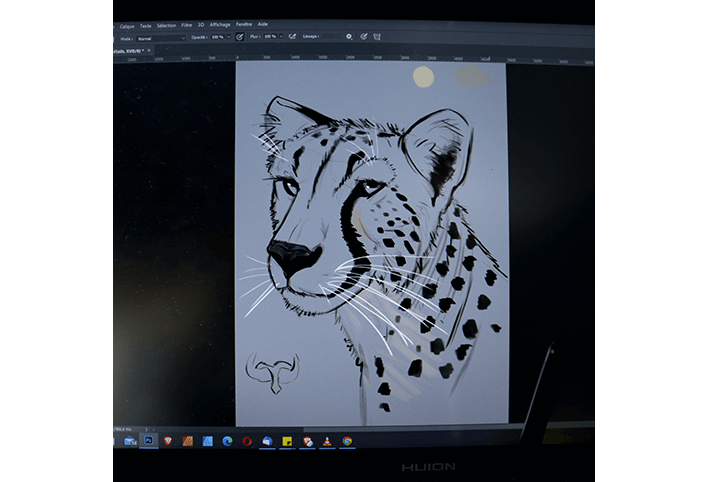Open the Calque menu

coord(127,25)
